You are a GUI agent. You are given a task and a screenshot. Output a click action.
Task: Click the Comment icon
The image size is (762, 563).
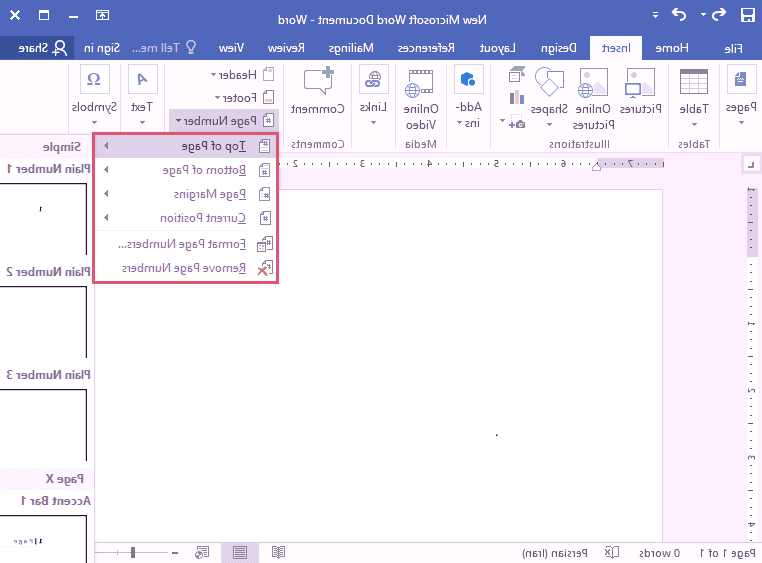click(319, 81)
